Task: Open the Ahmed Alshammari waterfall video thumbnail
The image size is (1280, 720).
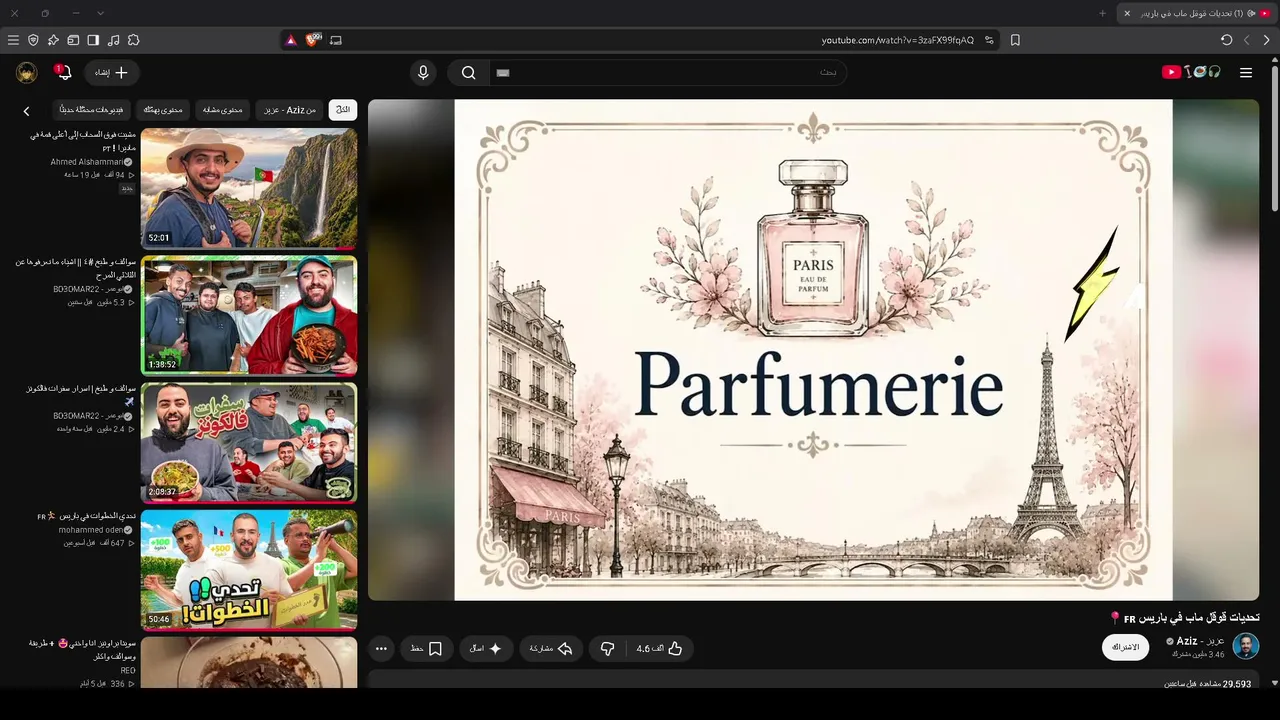Action: [249, 188]
